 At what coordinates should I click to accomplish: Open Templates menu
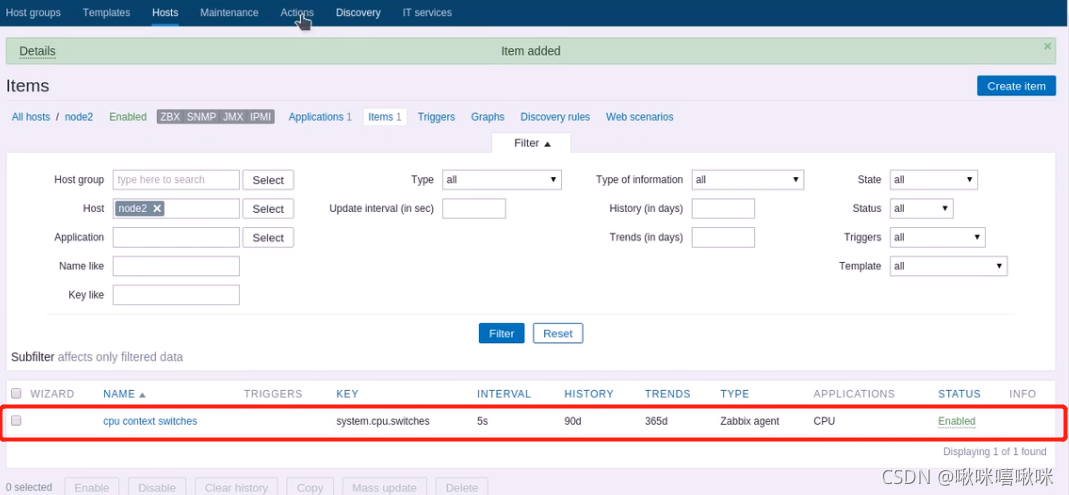[x=106, y=12]
